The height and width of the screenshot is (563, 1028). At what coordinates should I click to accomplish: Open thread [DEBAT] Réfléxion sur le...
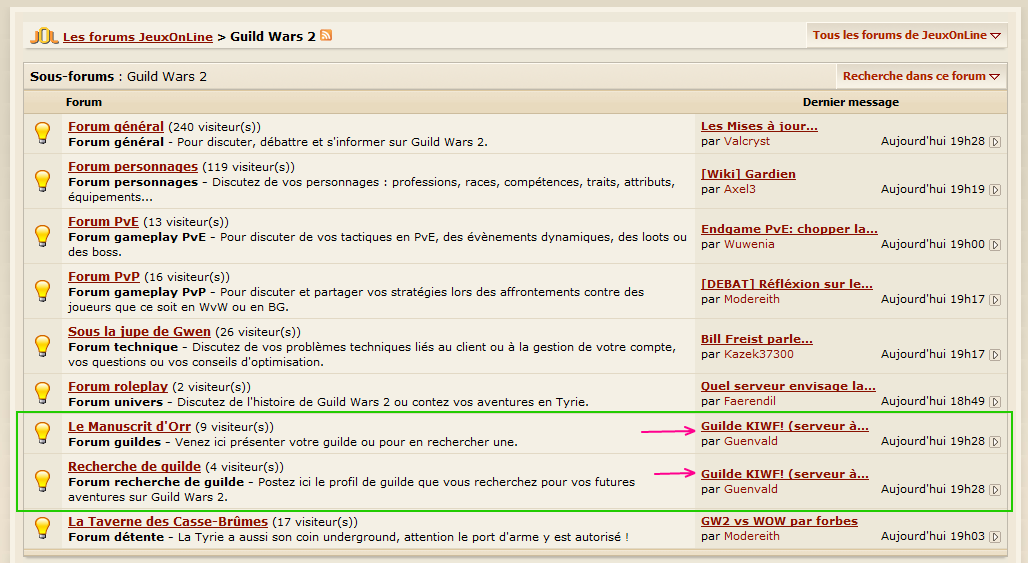click(x=787, y=284)
